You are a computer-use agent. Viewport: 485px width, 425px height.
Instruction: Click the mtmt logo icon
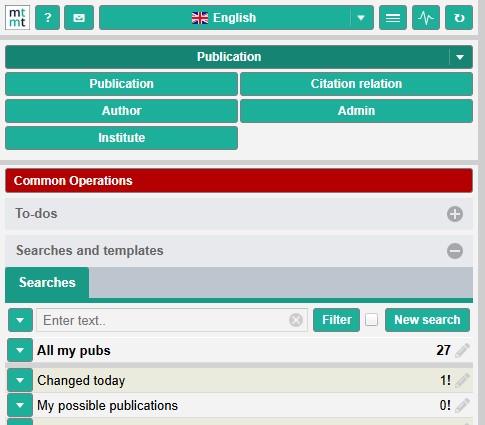[x=17, y=18]
